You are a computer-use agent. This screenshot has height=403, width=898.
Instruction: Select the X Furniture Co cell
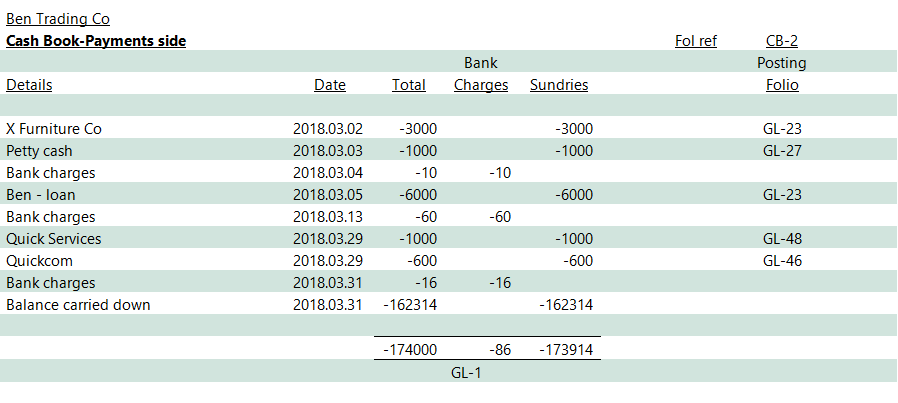(x=54, y=129)
